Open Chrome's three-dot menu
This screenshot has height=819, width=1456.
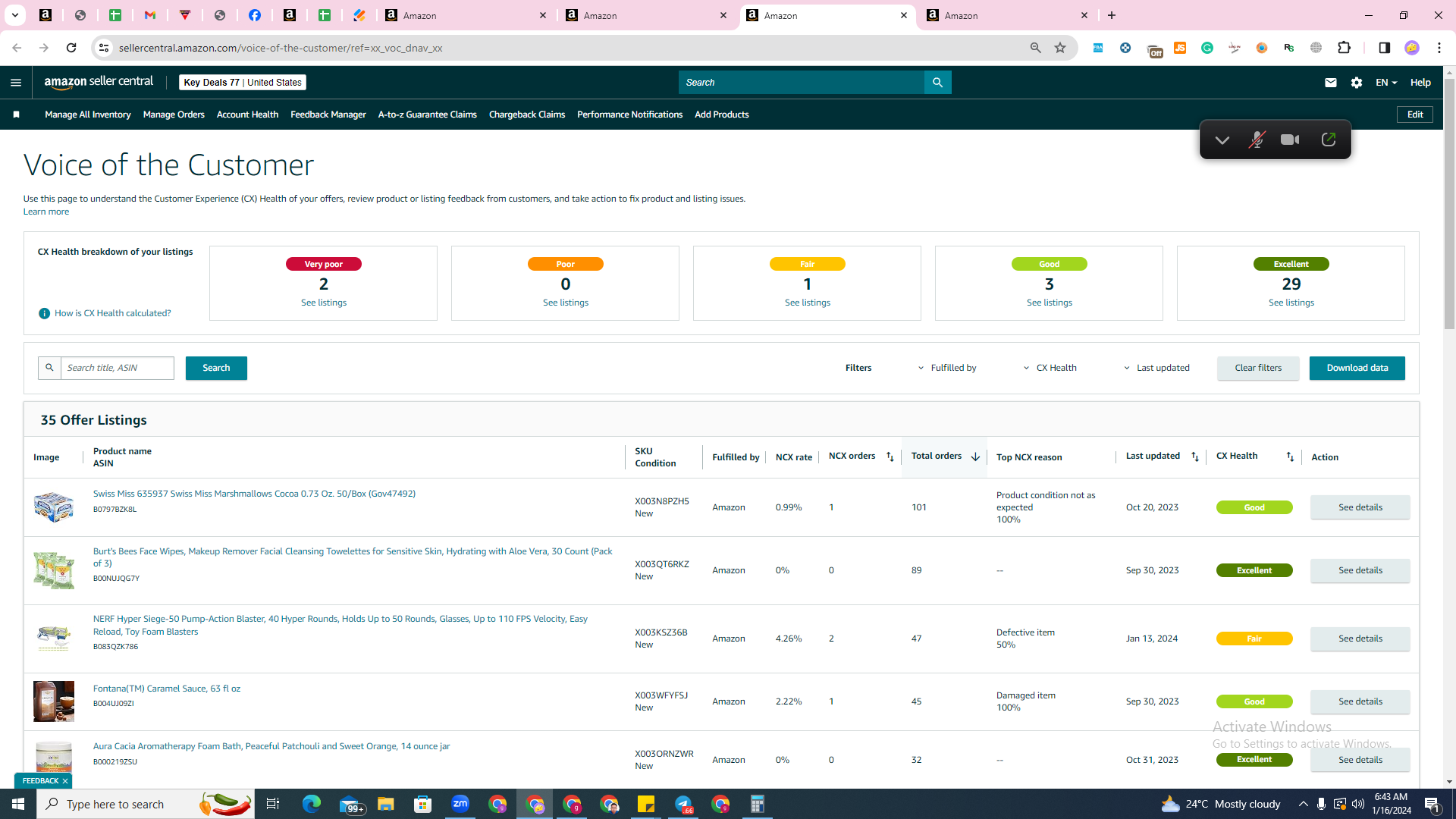[x=1439, y=48]
